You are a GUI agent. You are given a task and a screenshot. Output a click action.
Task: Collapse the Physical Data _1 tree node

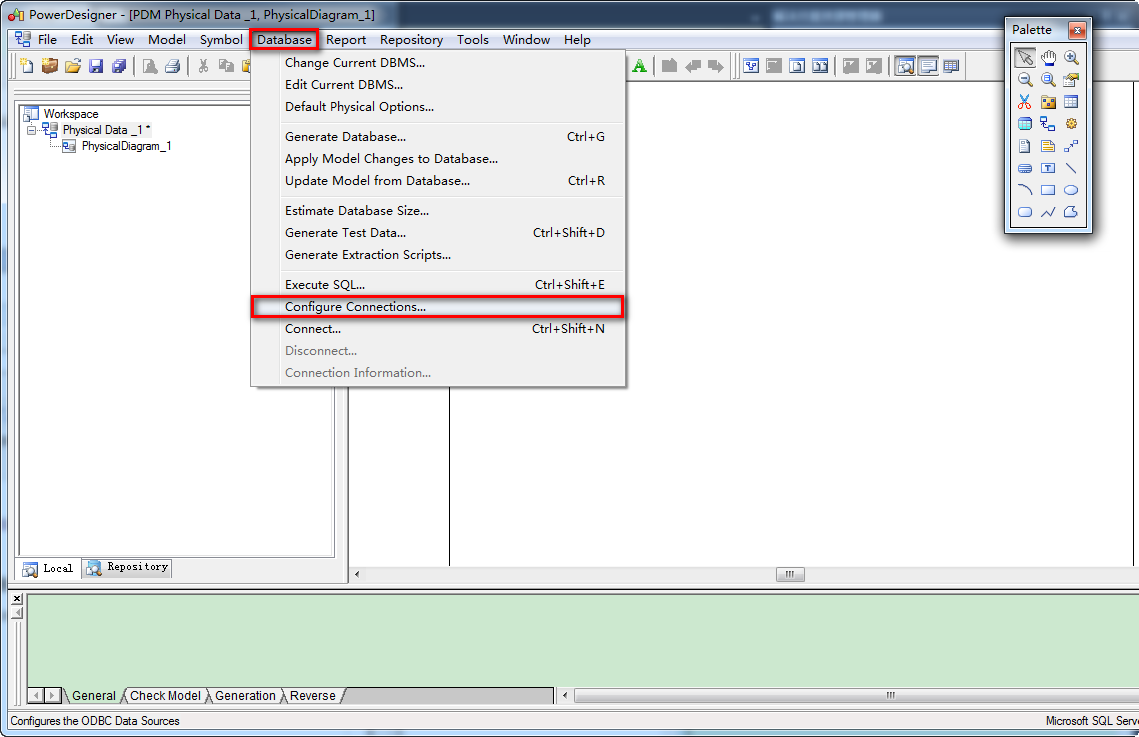pos(30,129)
